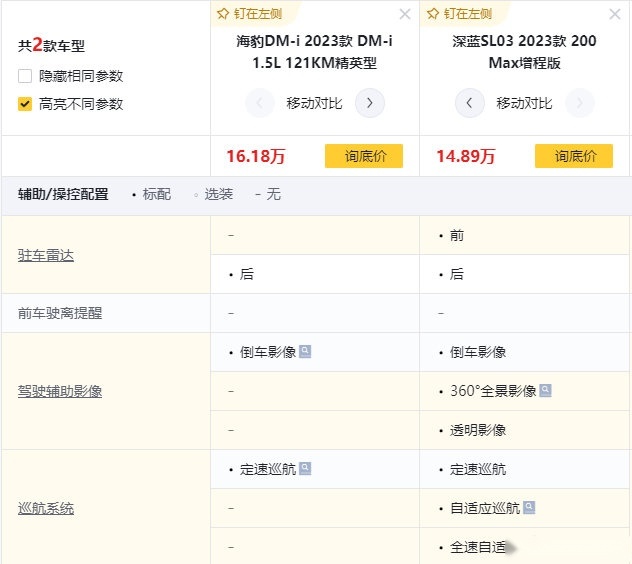Select 透明影像 cell
This screenshot has width=632, height=564.
click(x=524, y=430)
